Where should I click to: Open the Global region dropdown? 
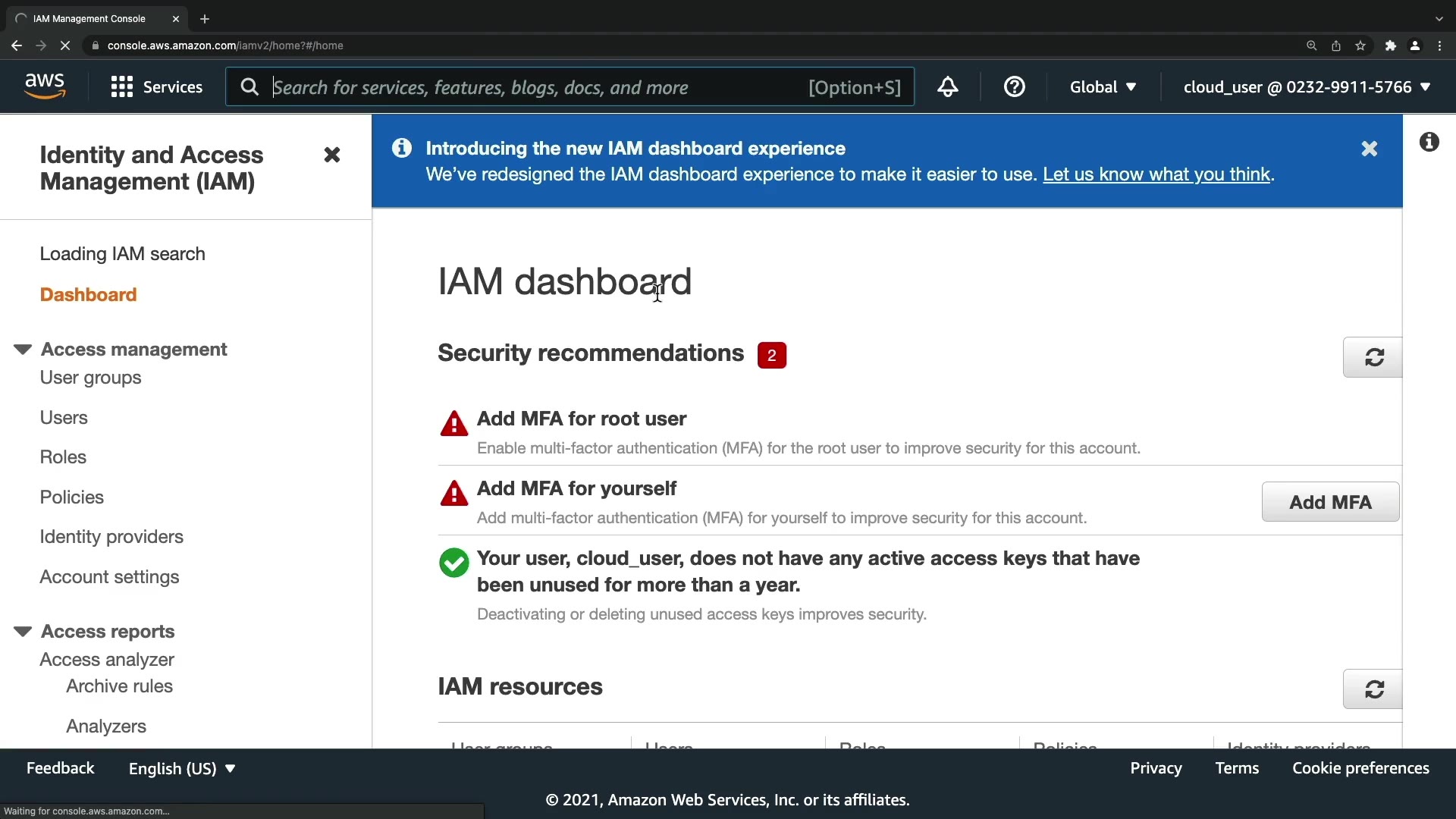tap(1103, 87)
